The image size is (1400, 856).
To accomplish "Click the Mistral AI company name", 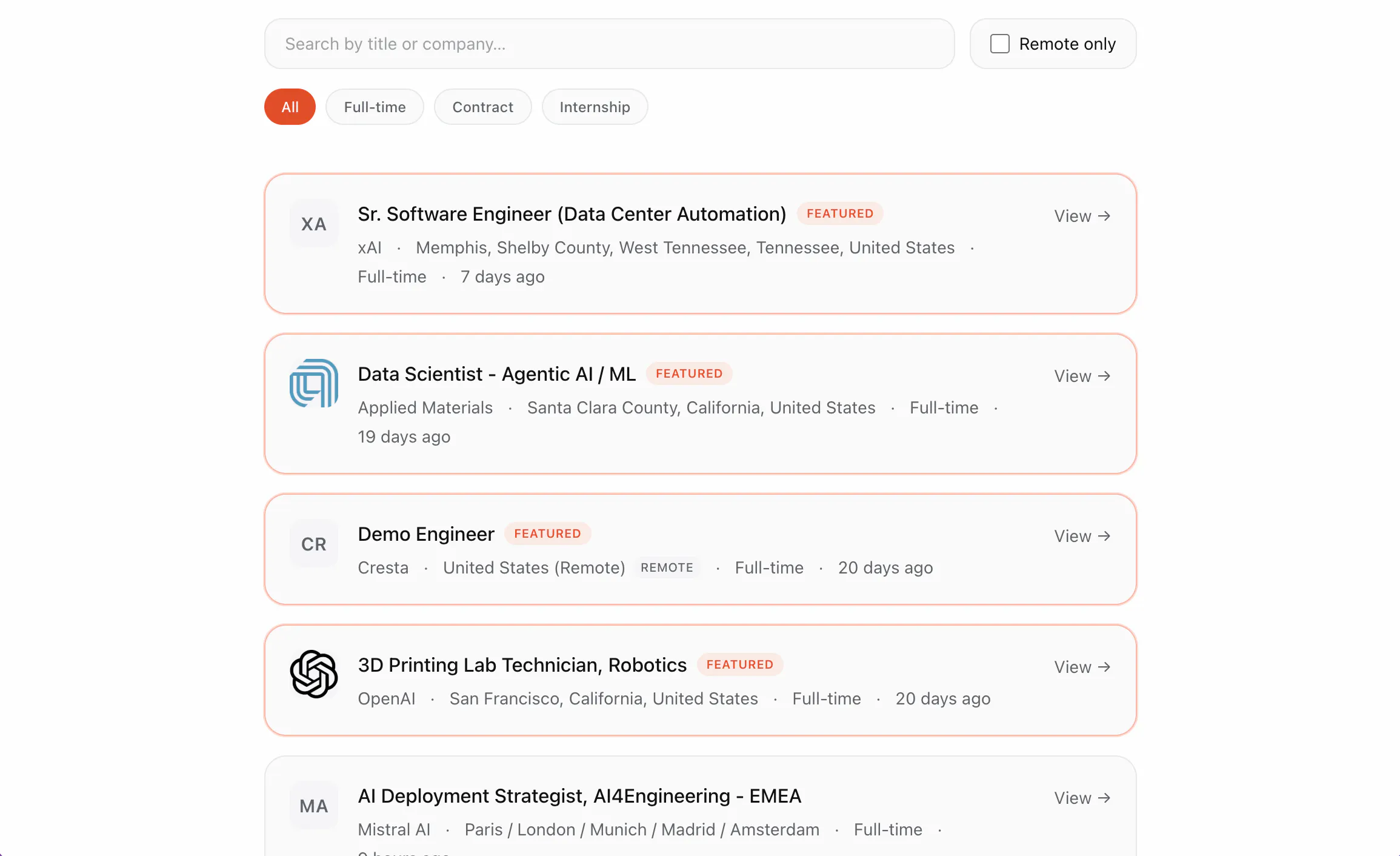I will click(394, 829).
